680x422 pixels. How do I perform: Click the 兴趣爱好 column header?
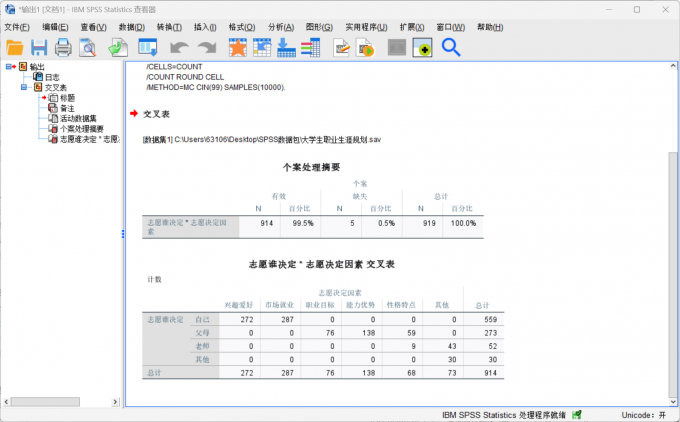pos(239,305)
